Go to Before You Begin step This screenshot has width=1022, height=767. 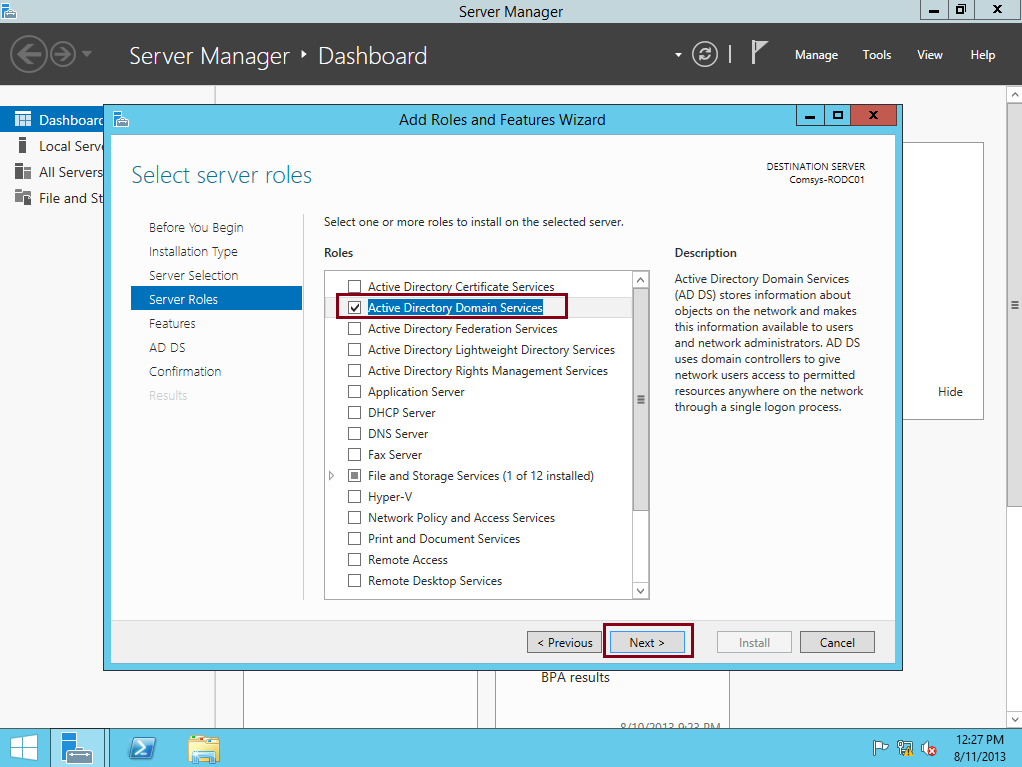(196, 227)
